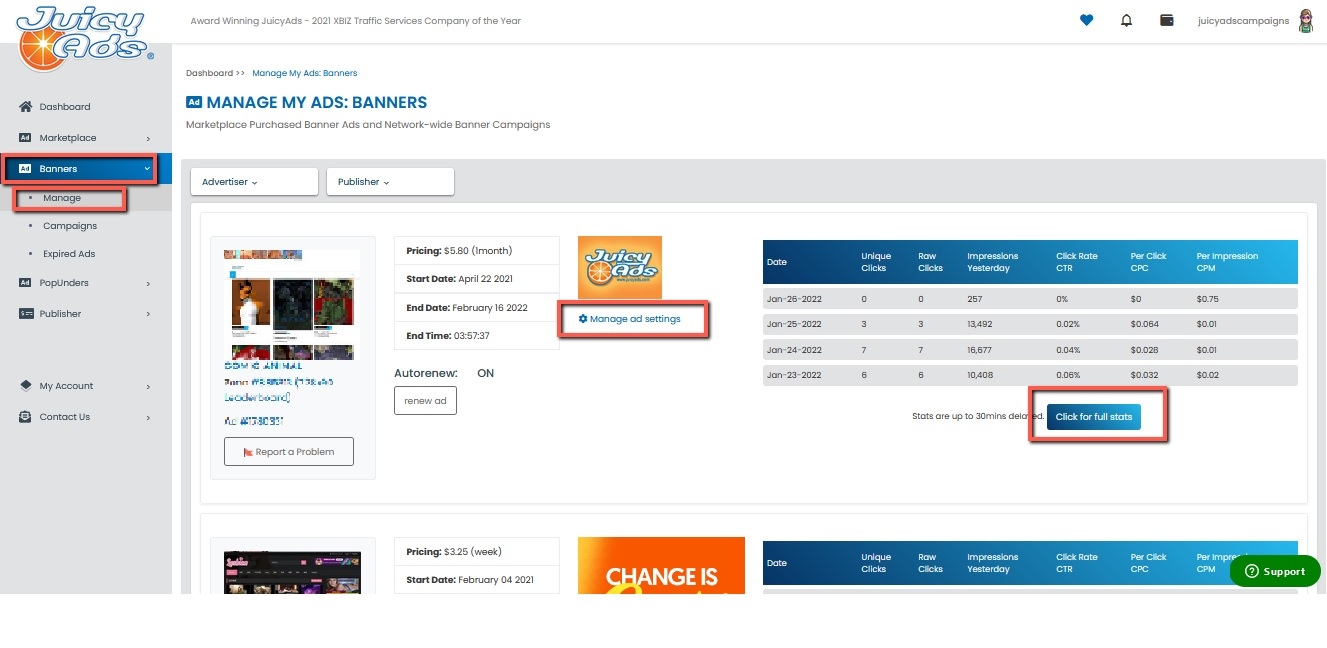The image size is (1327, 648).
Task: Click the Dashboard breadcrumb link
Action: pos(210,73)
